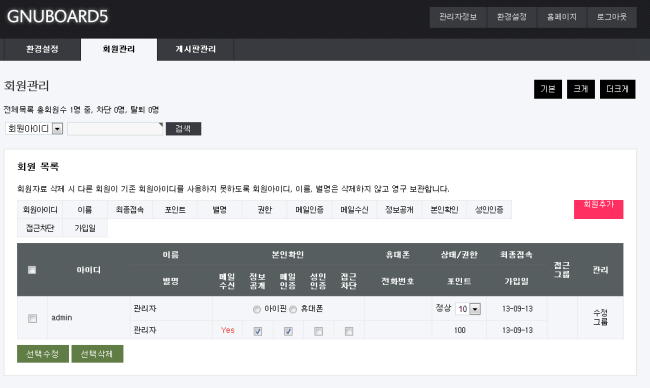This screenshot has height=388, width=650.
Task: Toggle select-all checkbox in table header
Action: tap(32, 270)
